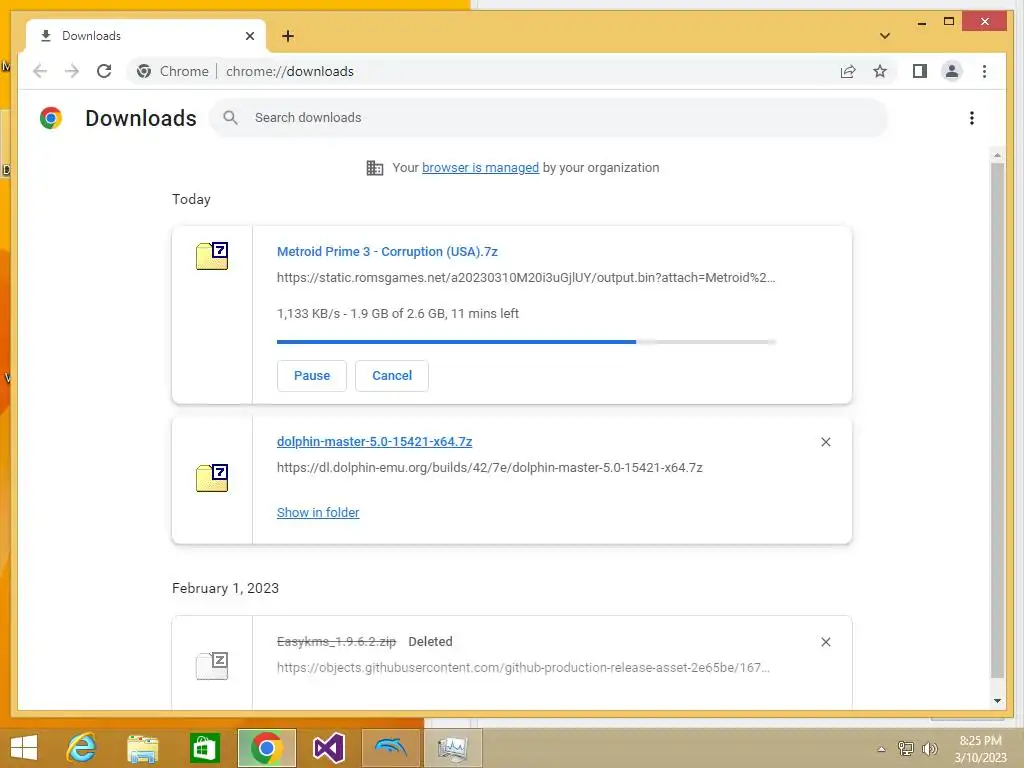The width and height of the screenshot is (1024, 768).
Task: Launch Internet Explorer from taskbar
Action: tap(82, 748)
